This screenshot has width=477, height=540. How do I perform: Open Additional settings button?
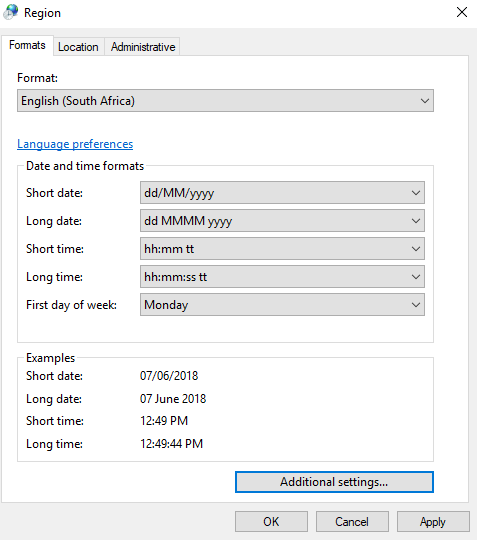pos(334,482)
